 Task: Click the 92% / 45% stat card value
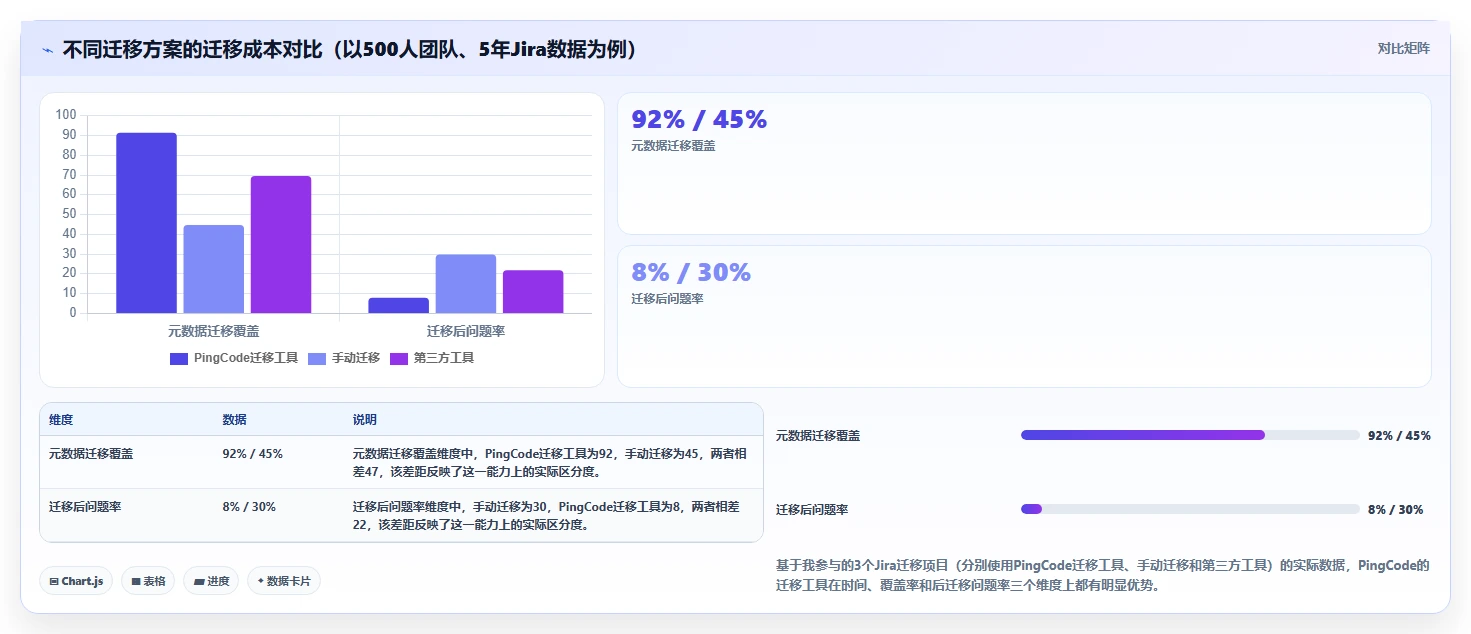pyautogui.click(x=699, y=119)
